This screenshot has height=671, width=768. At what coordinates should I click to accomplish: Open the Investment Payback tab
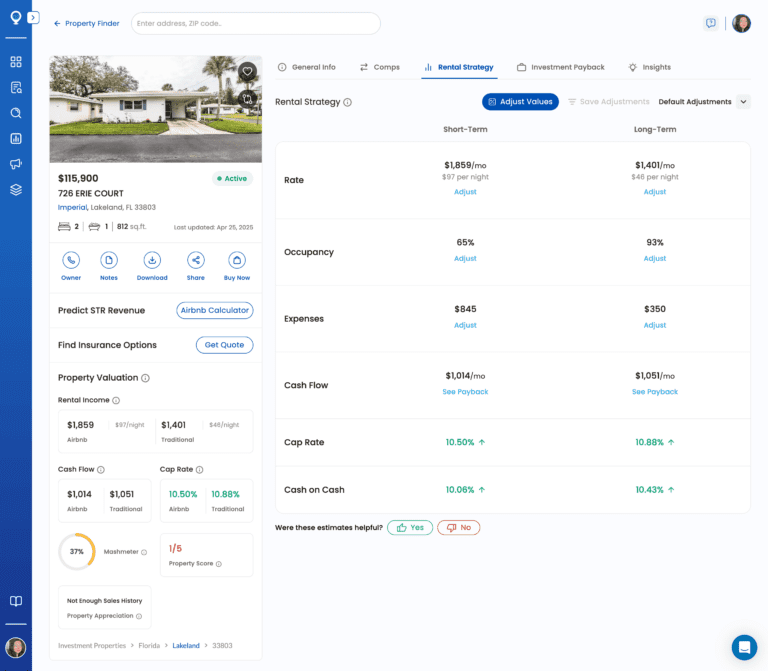click(x=560, y=67)
